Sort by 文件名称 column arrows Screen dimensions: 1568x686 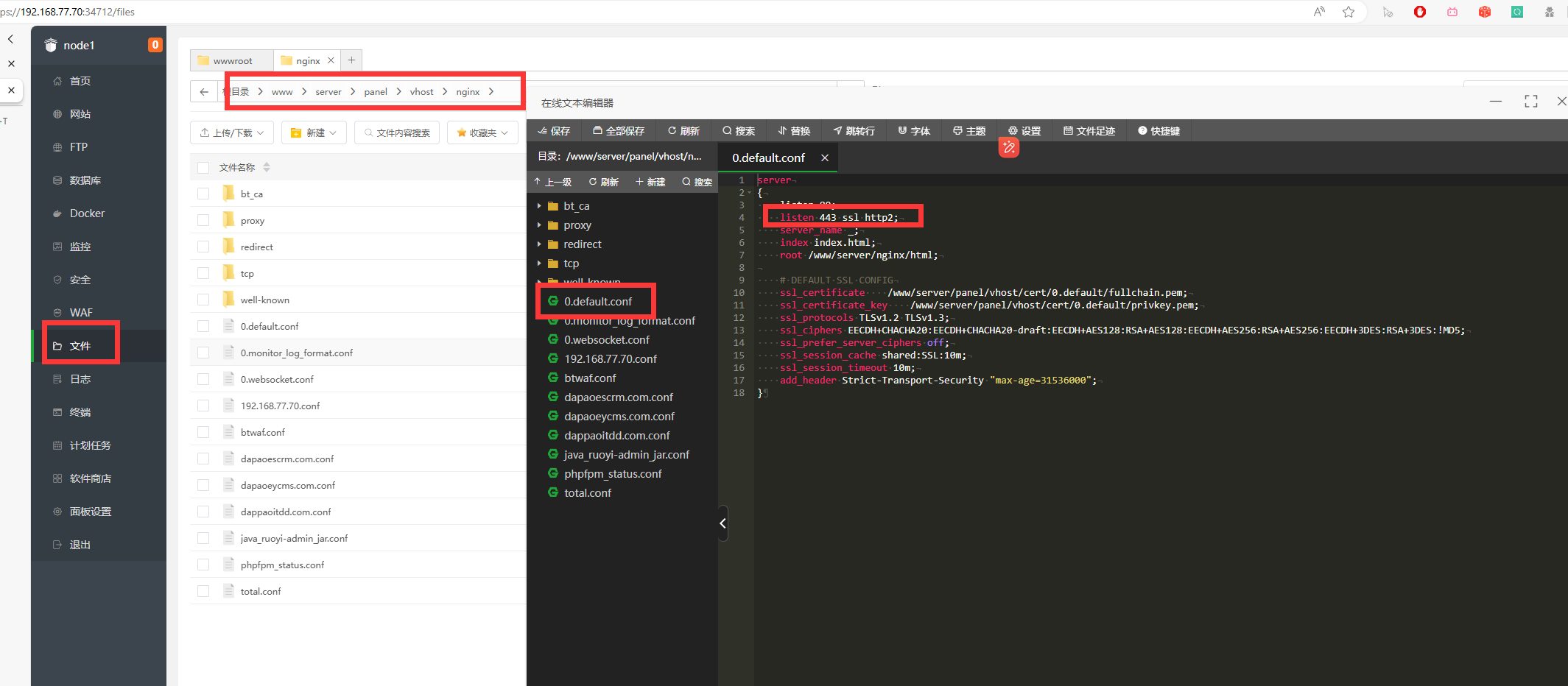[267, 167]
